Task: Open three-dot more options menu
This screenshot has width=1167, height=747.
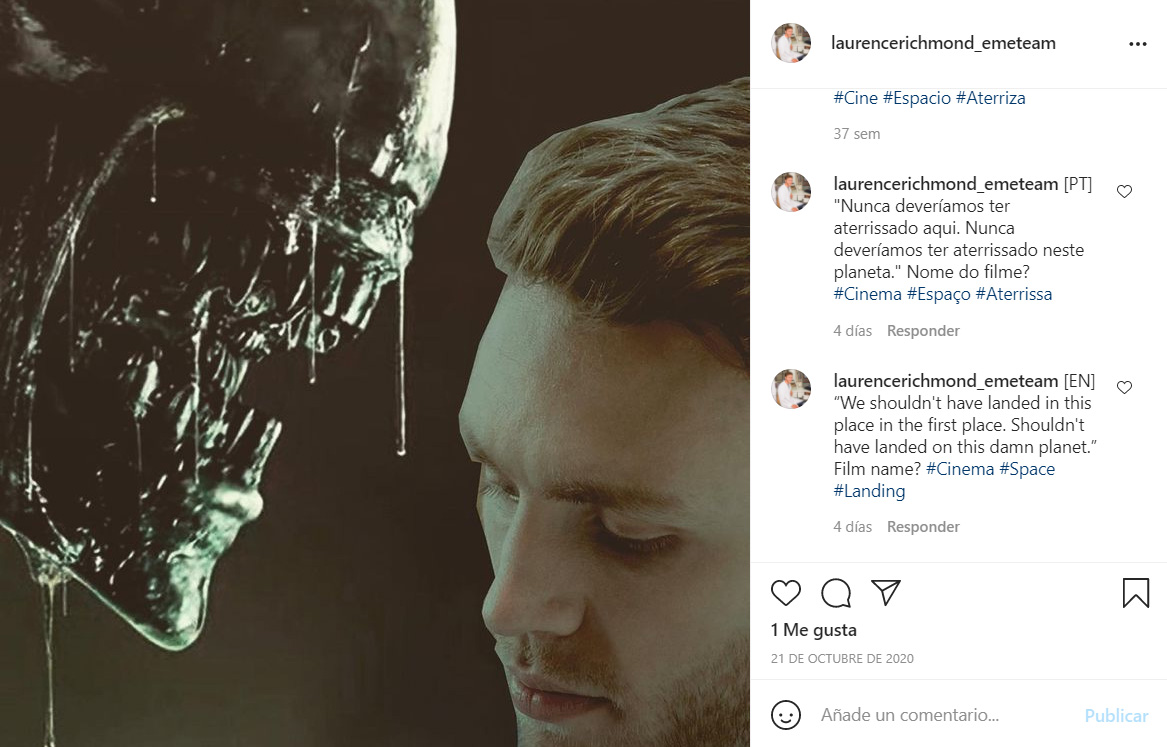Action: (1137, 44)
